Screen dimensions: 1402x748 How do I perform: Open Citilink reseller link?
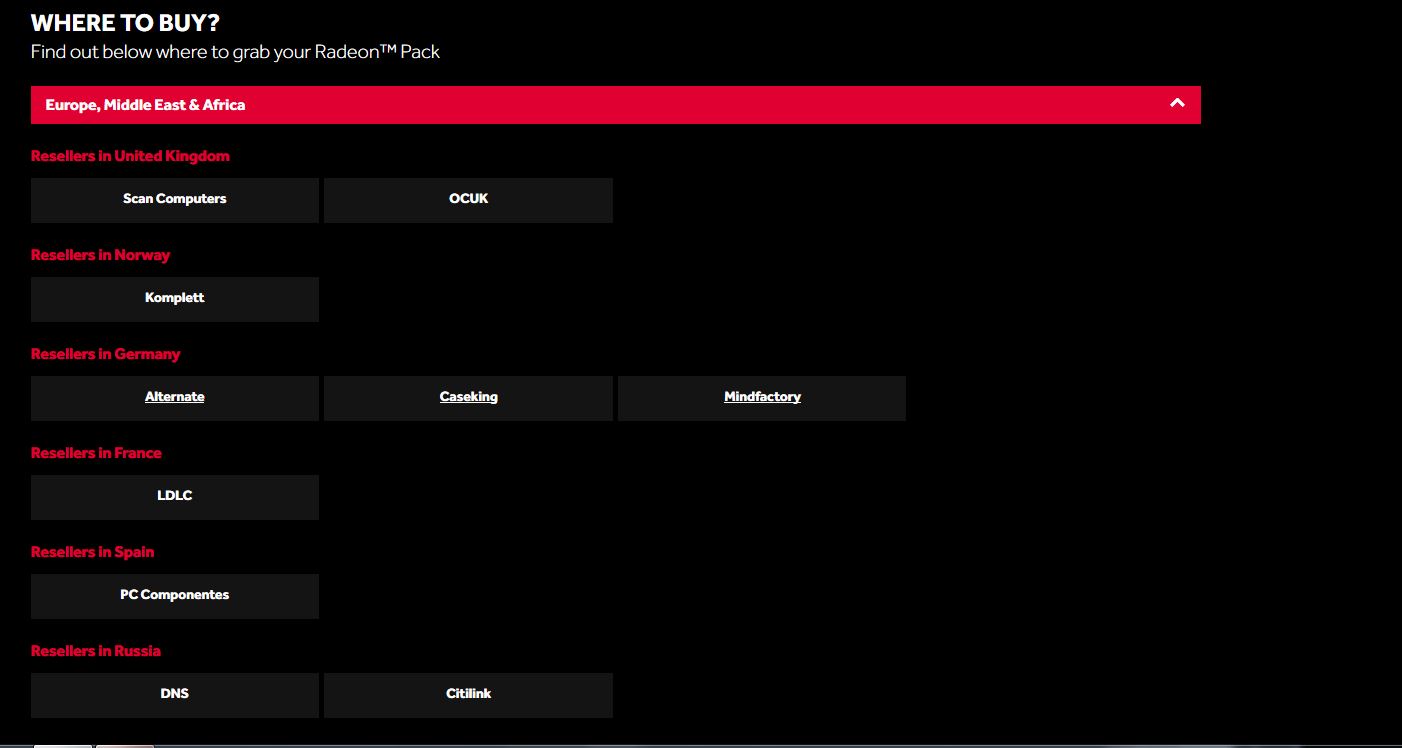tap(468, 695)
